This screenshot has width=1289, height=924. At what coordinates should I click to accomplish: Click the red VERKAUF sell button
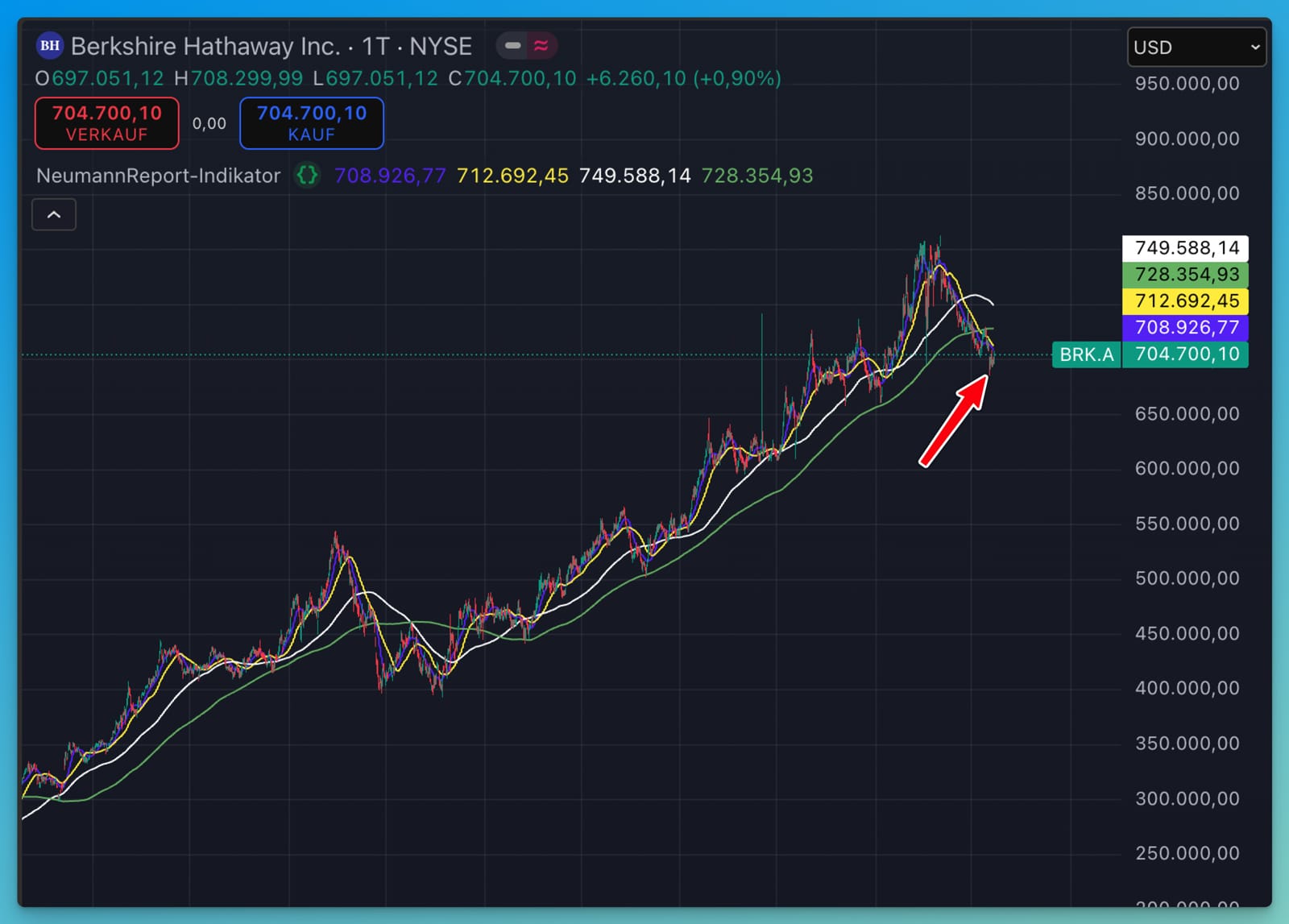coord(107,123)
